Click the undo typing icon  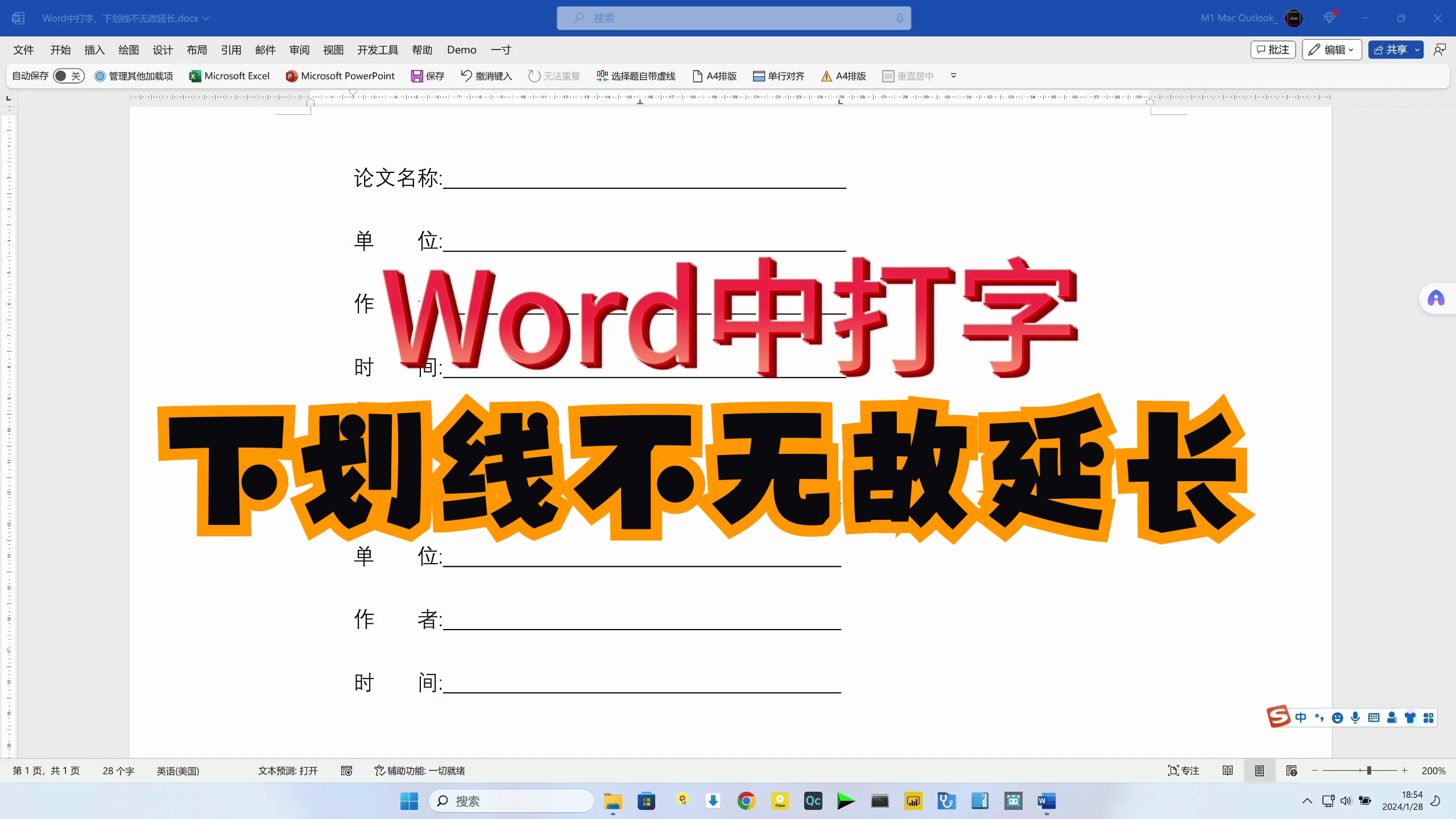click(x=466, y=76)
